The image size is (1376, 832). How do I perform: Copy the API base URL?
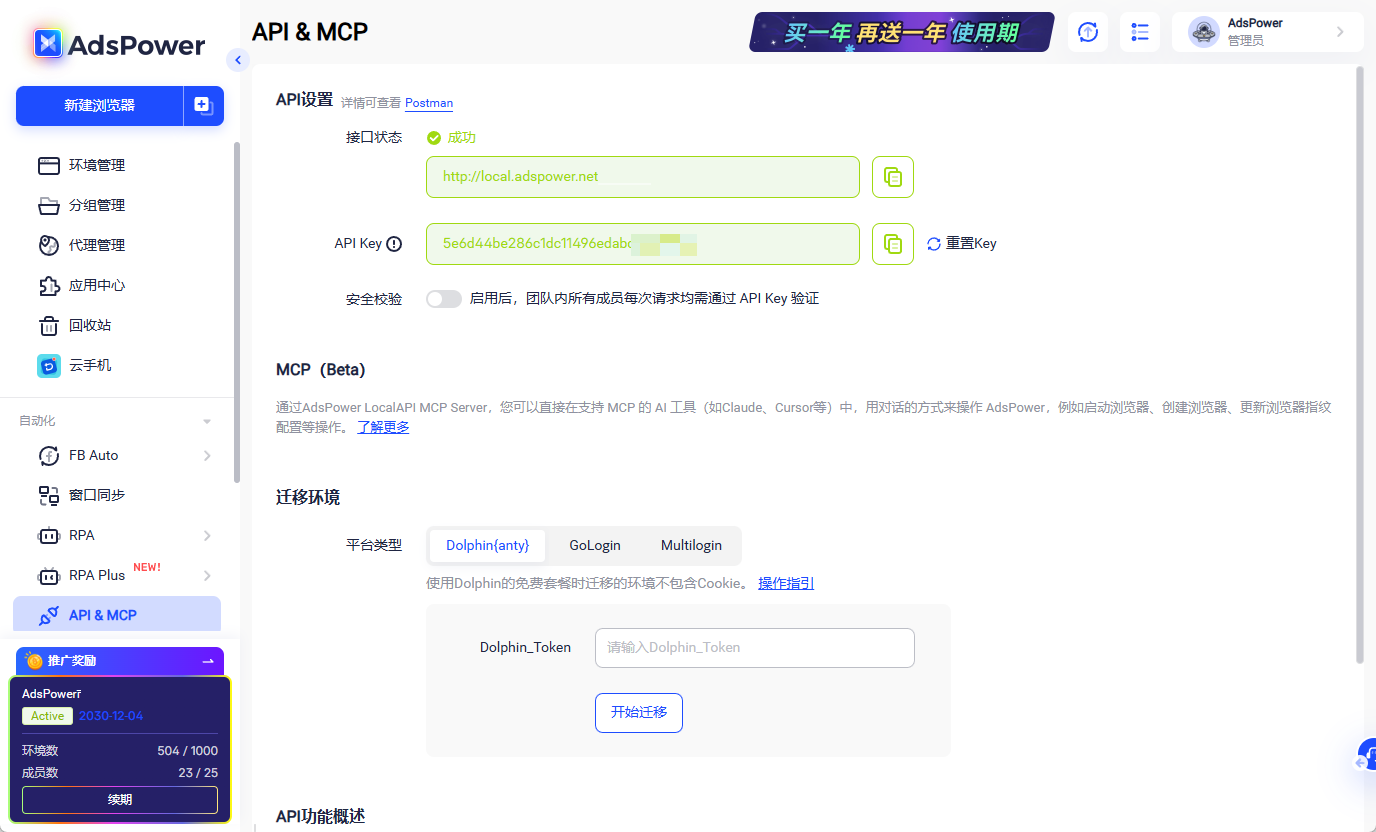click(x=892, y=176)
